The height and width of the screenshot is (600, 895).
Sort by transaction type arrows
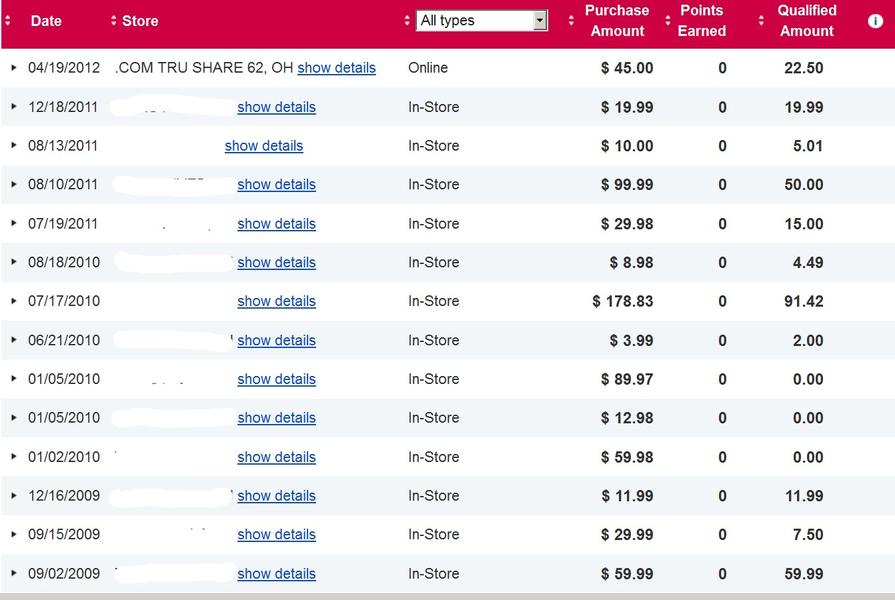pyautogui.click(x=406, y=21)
